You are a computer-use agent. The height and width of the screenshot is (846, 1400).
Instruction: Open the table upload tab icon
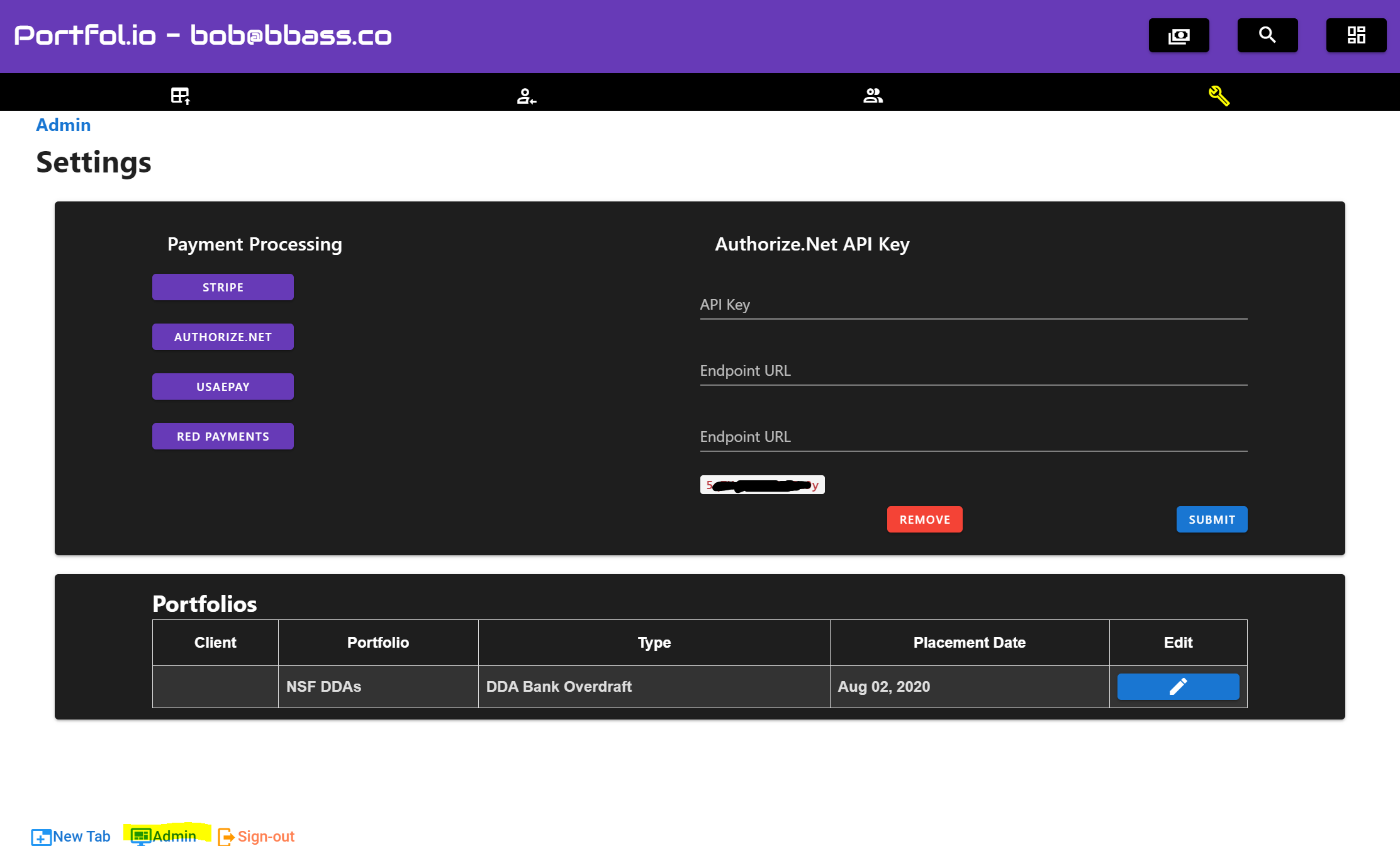[x=180, y=96]
